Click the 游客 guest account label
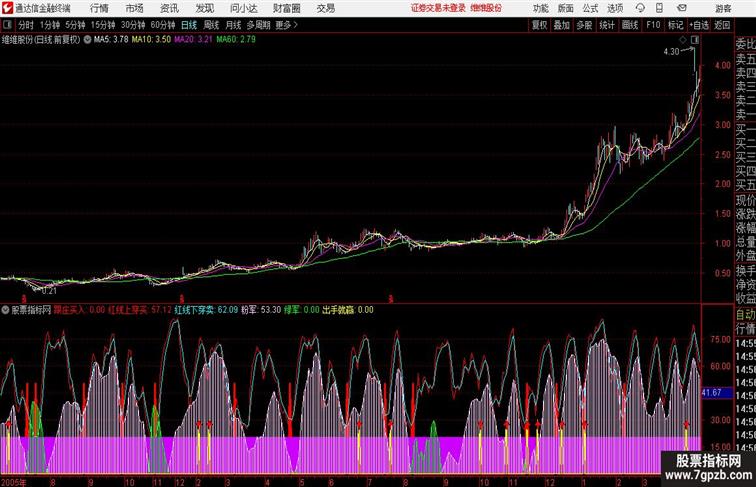 pyautogui.click(x=723, y=8)
